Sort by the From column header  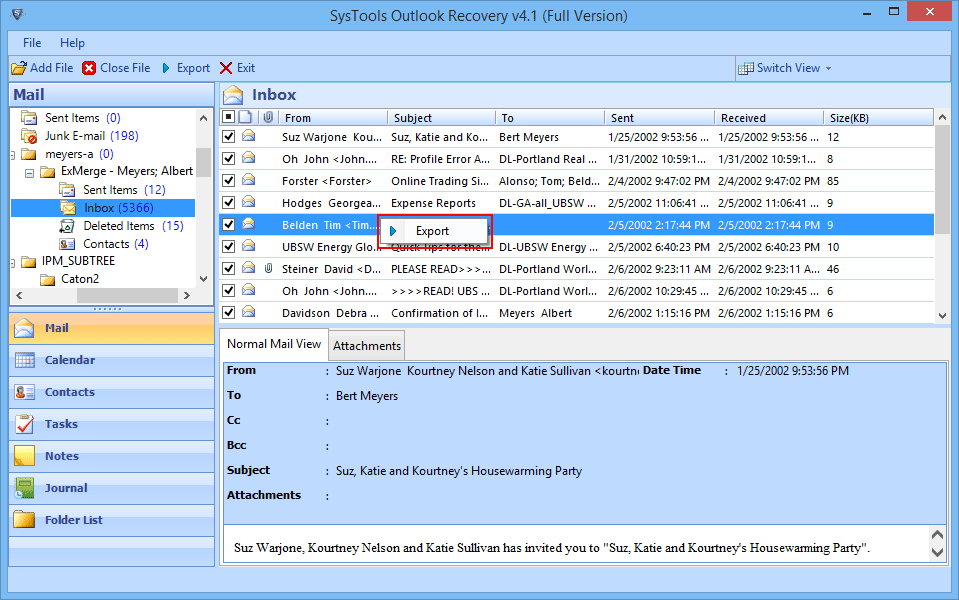[331, 117]
